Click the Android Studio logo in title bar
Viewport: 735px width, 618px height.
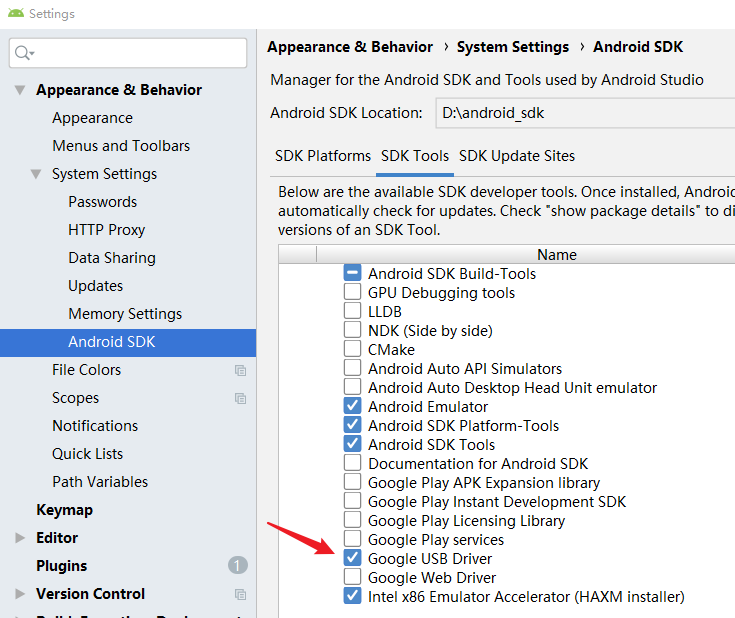coord(16,13)
